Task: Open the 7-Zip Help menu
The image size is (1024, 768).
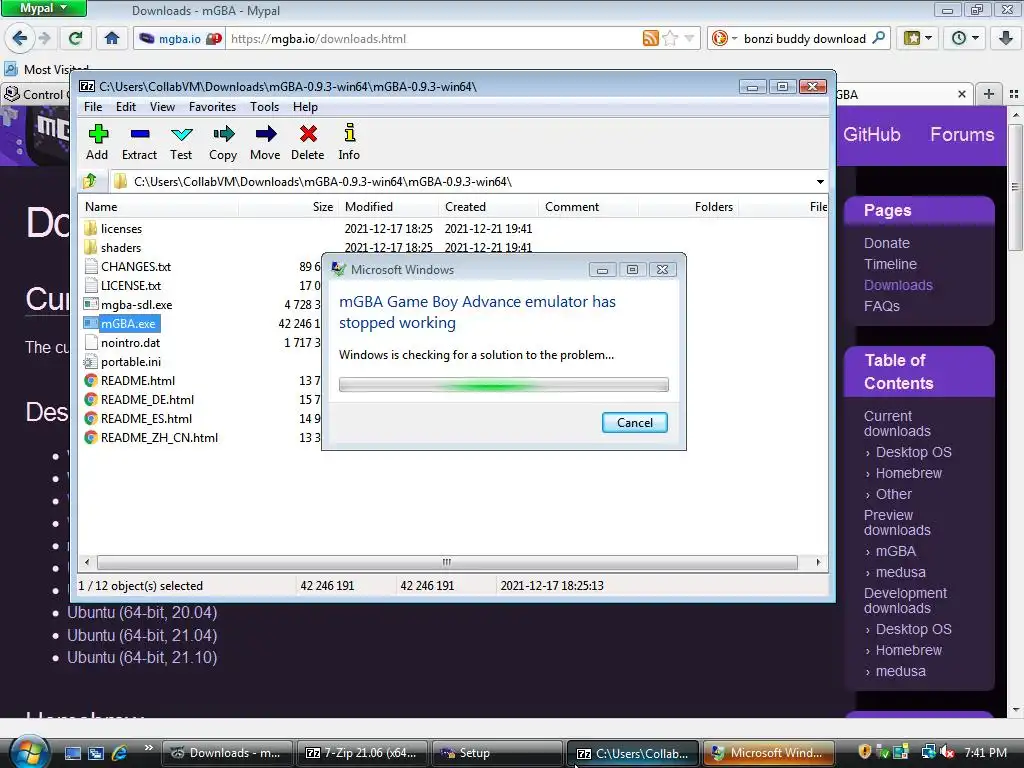Action: pyautogui.click(x=305, y=106)
